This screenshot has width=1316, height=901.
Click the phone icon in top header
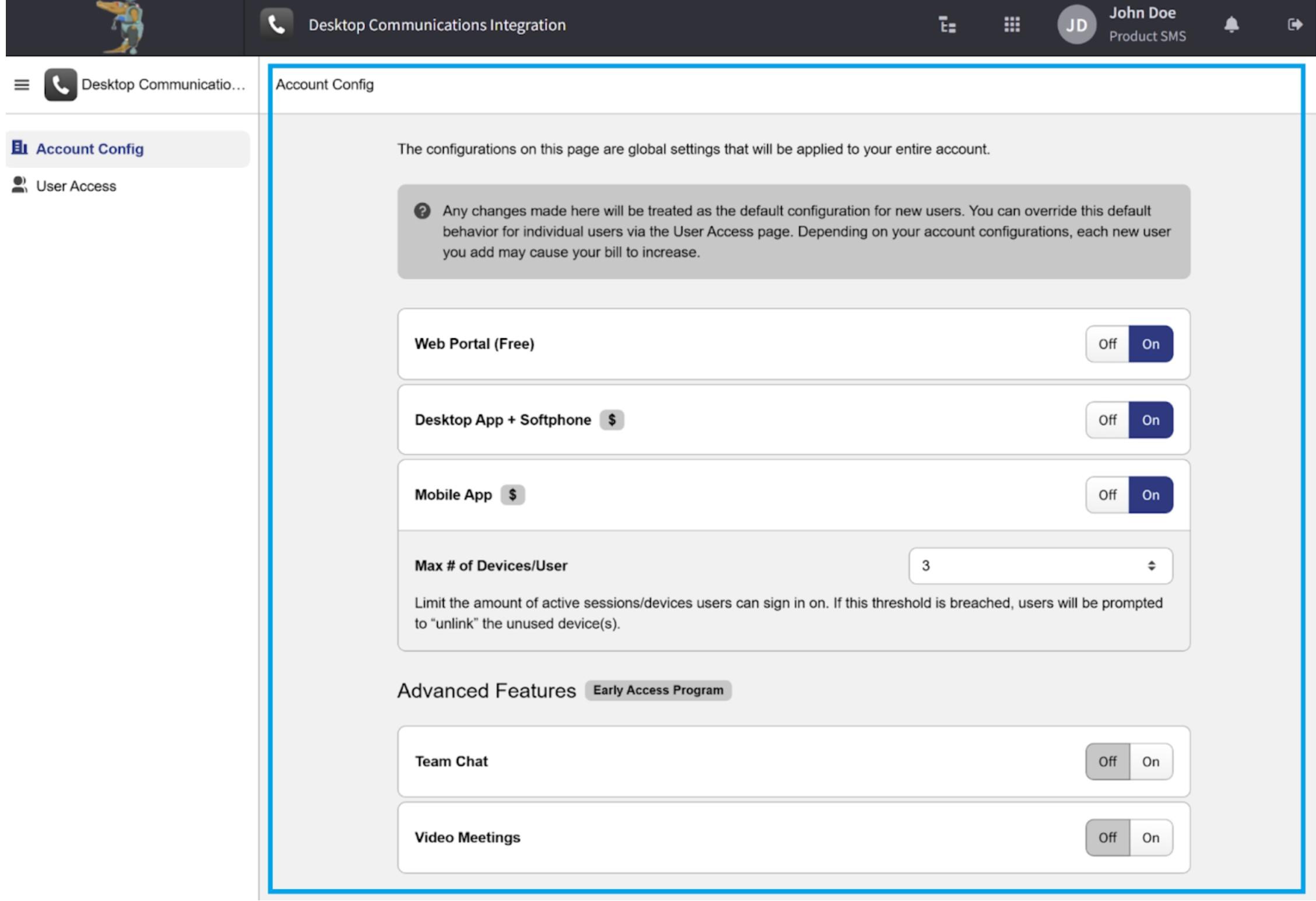276,25
